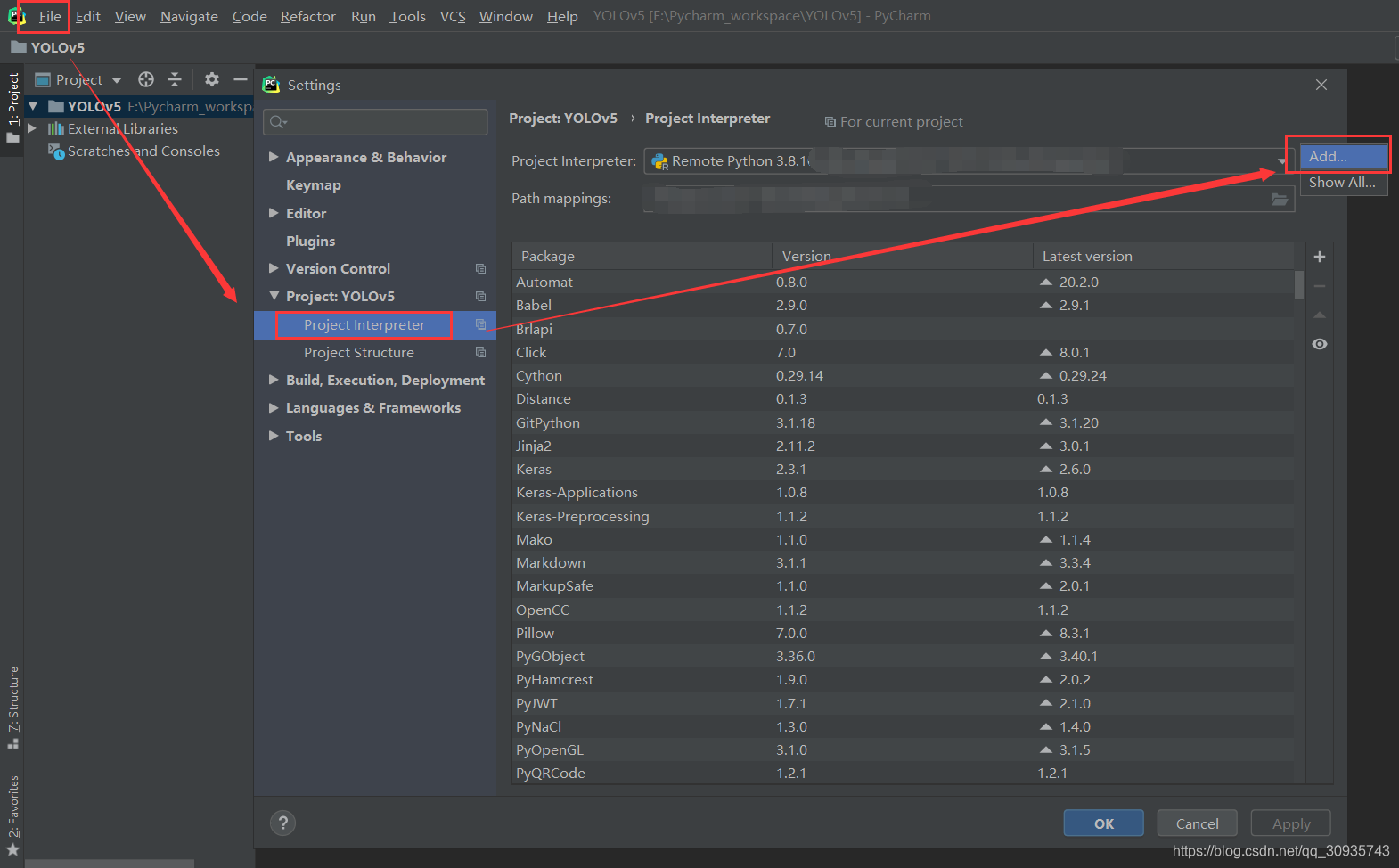Select the GitPython package row
The image size is (1399, 868).
[903, 422]
